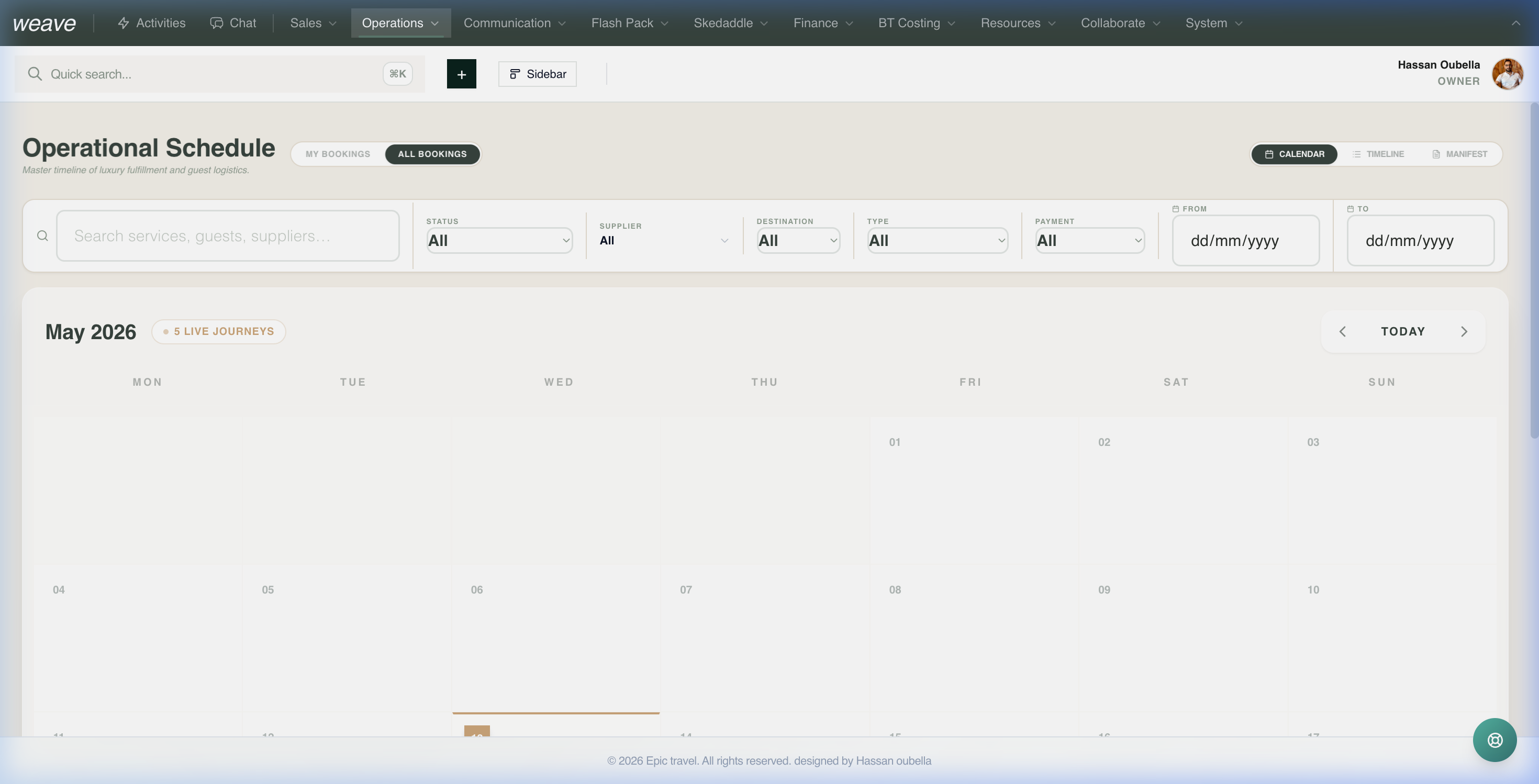The width and height of the screenshot is (1539, 784).
Task: Select calendar day 10
Action: (1392, 639)
